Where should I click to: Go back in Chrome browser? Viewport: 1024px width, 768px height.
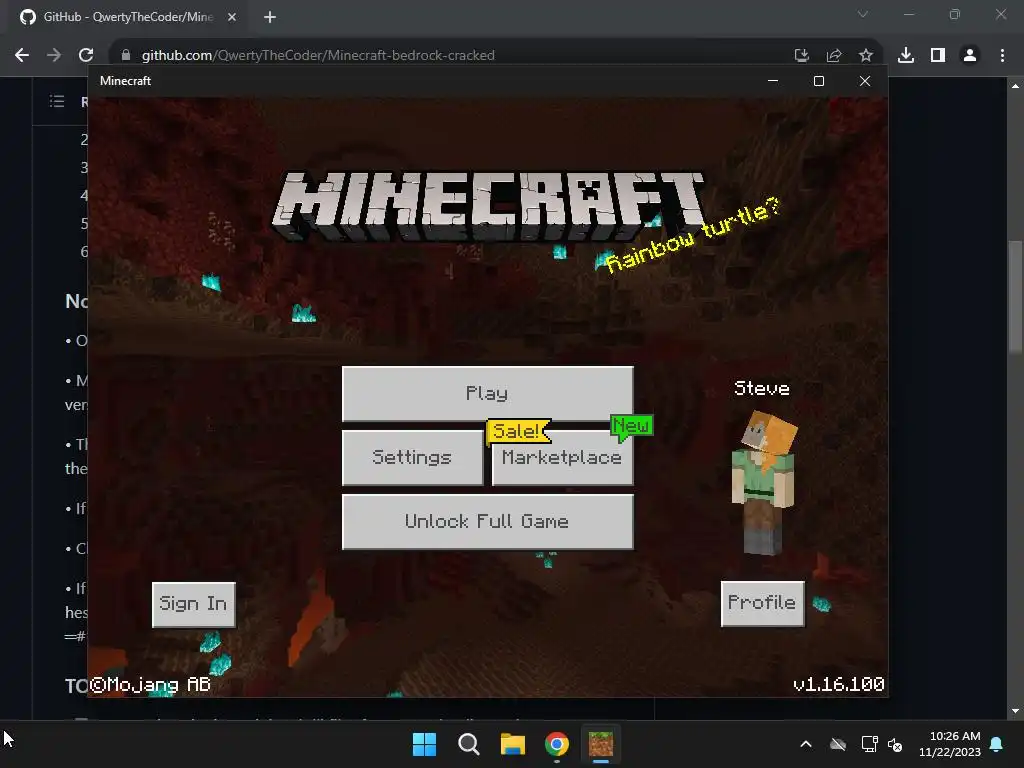point(22,55)
